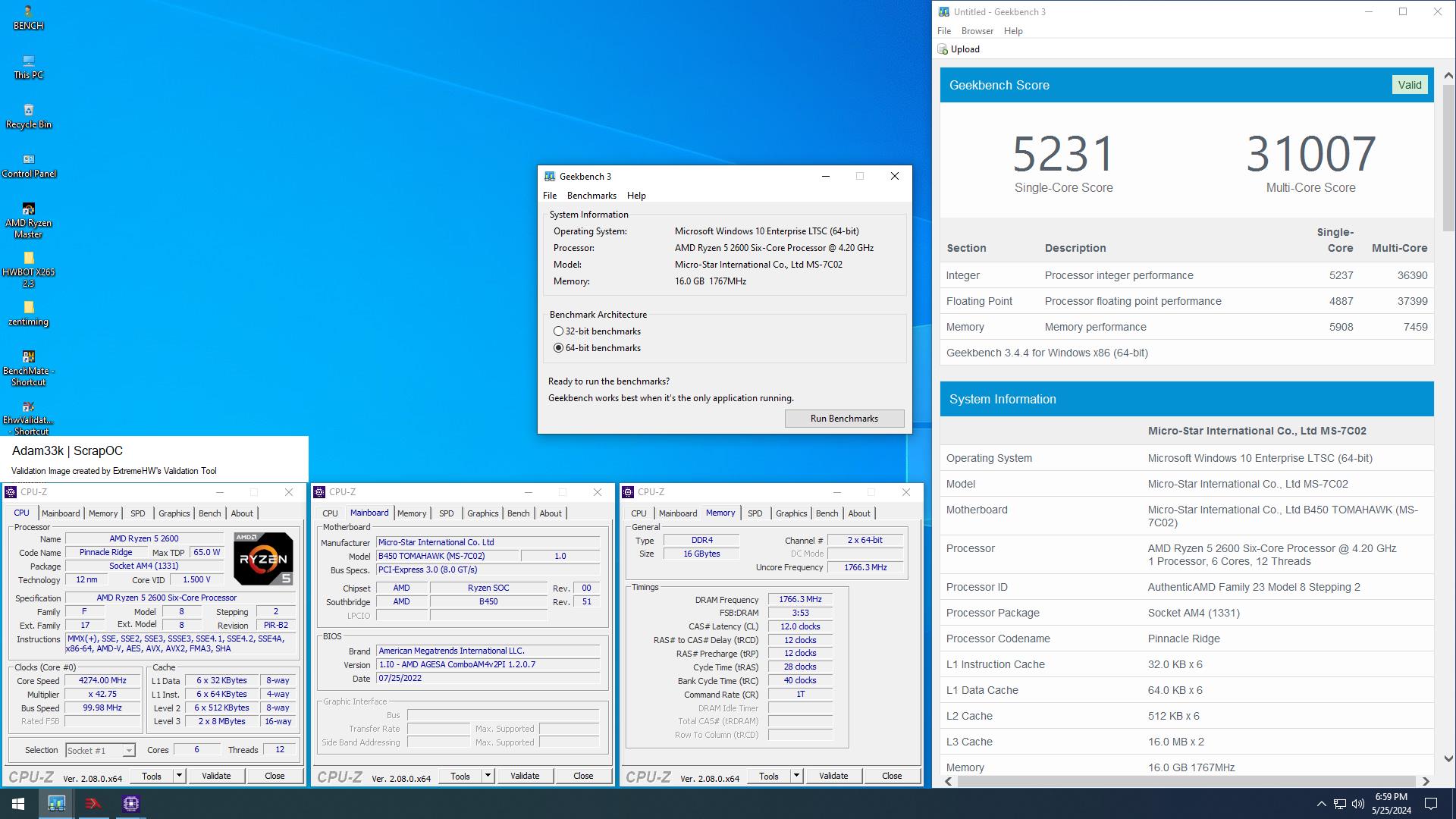Click scroll down arrow in results window
Viewport: 1456px width, 819px height.
1448,758
